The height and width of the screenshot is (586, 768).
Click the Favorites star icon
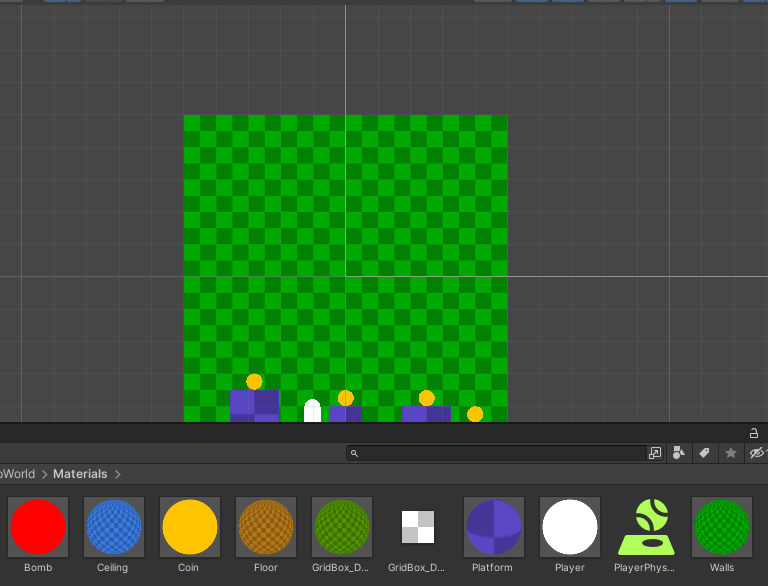pos(731,453)
